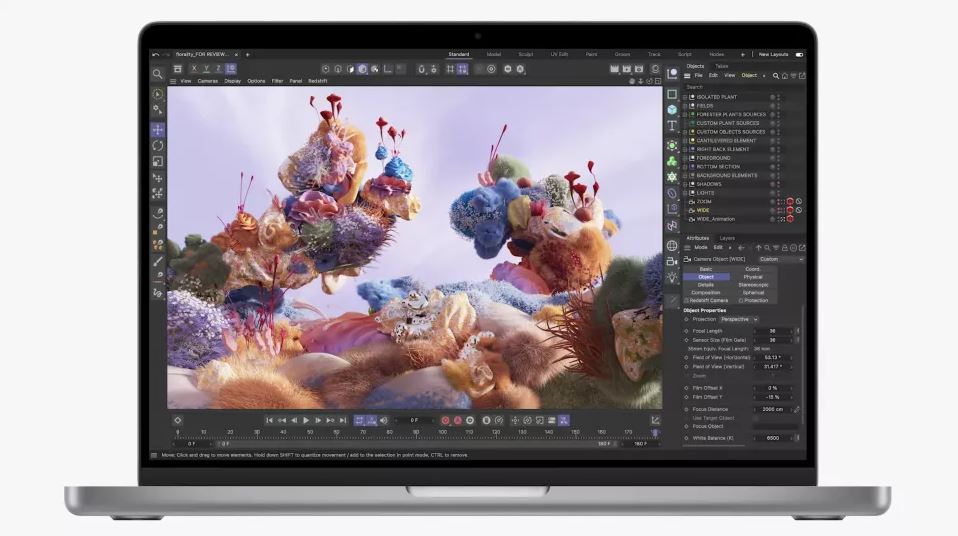Select the WIDE_Animation camera object

pyautogui.click(x=715, y=219)
